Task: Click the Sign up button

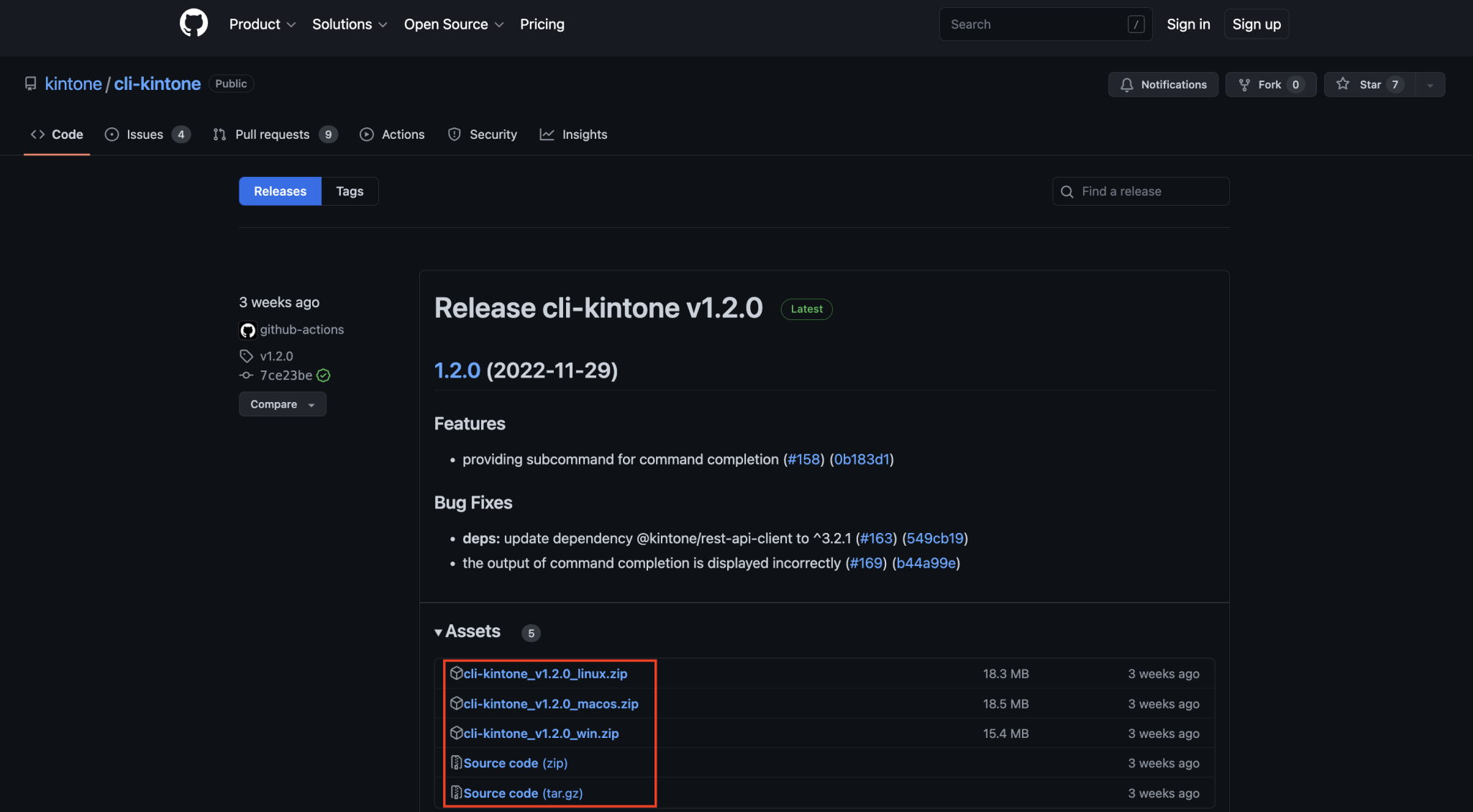Action: pyautogui.click(x=1256, y=24)
